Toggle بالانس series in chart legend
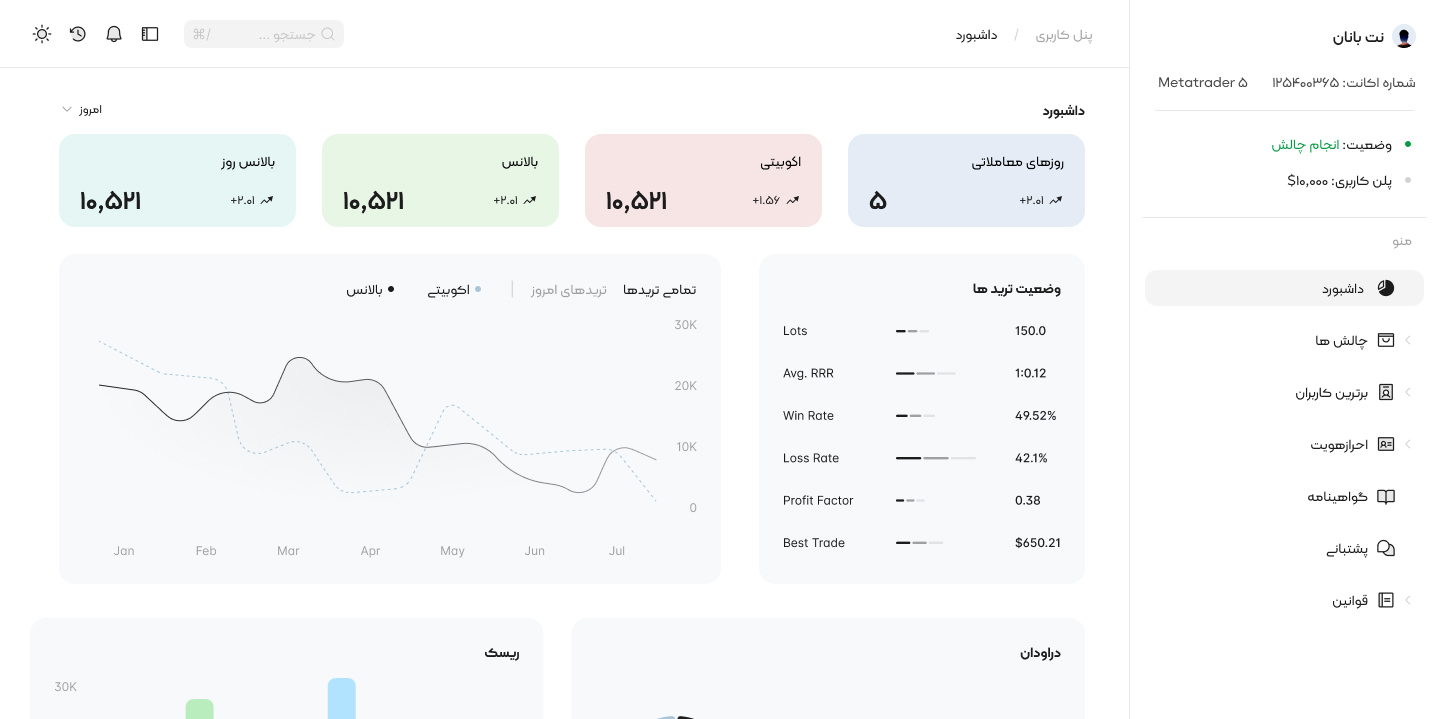1440x719 pixels. point(370,290)
